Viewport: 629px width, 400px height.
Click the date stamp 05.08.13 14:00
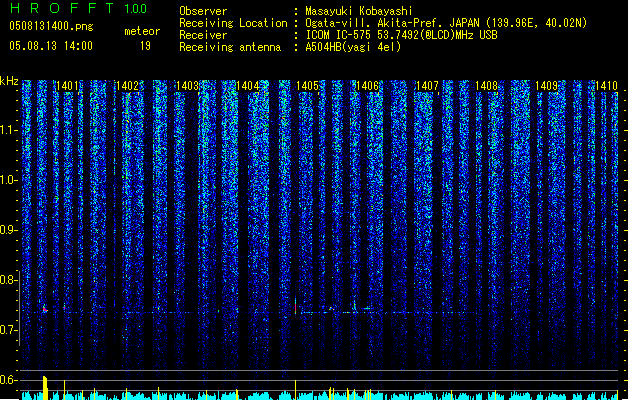51,46
